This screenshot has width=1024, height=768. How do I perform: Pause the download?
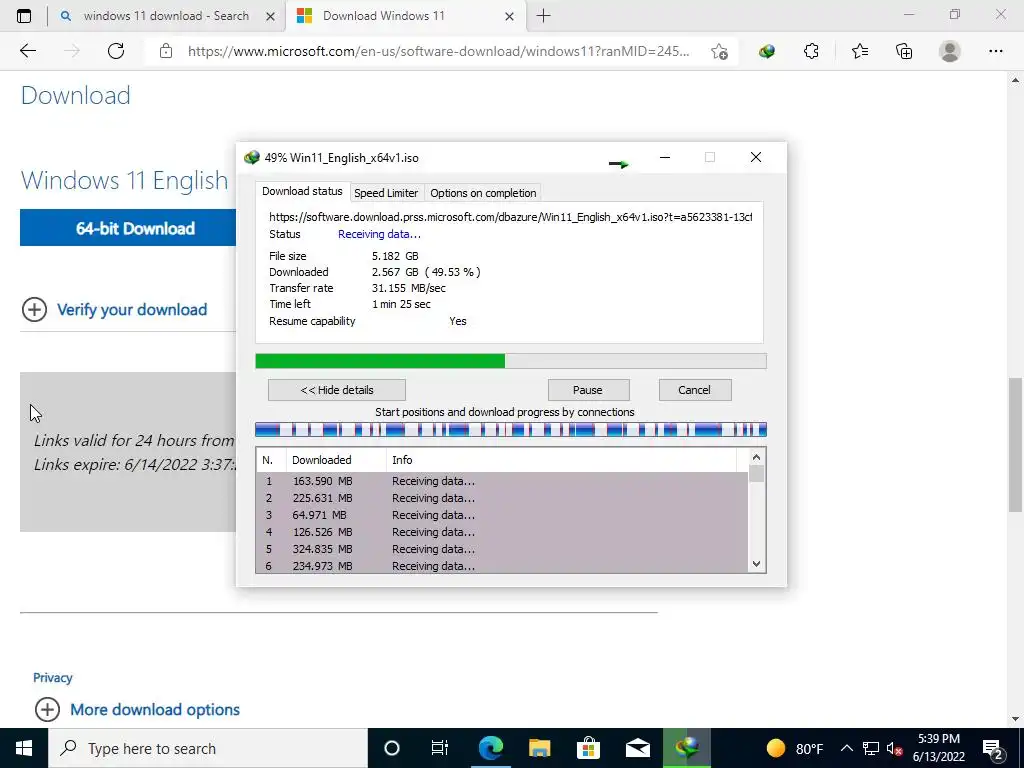588,390
